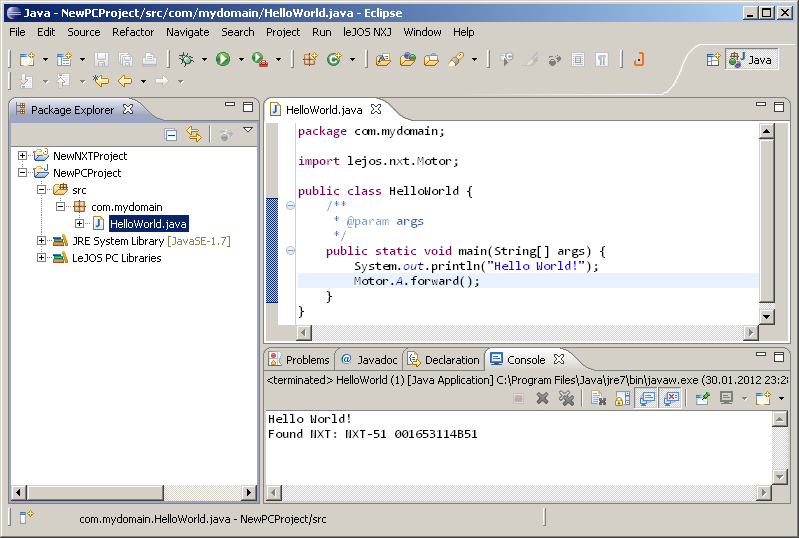This screenshot has width=799, height=538.
Task: Open Debug button dropdown arrow
Action: tap(204, 60)
